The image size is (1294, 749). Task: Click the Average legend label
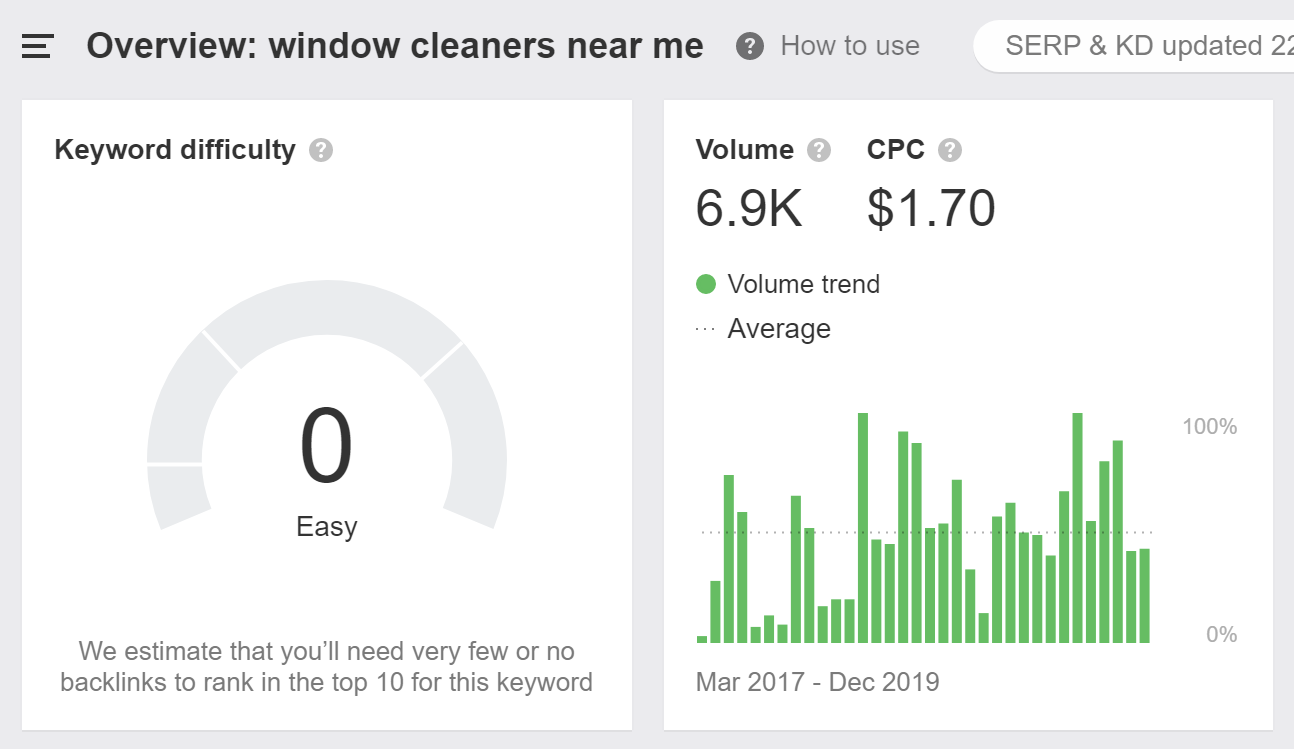779,329
